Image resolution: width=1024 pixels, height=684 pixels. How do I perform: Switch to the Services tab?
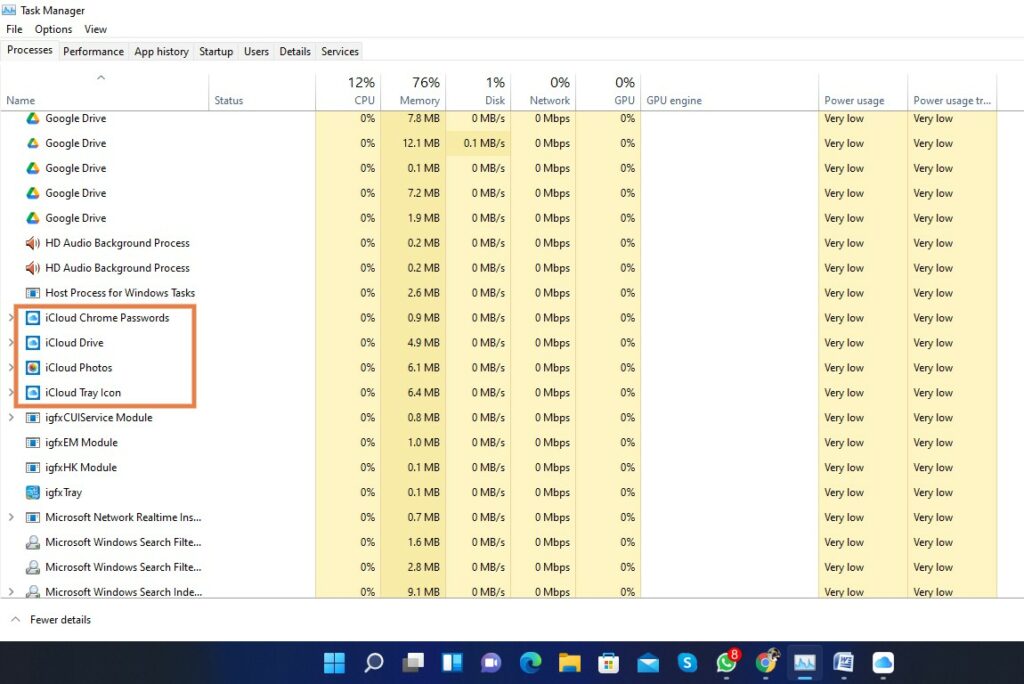click(x=340, y=52)
